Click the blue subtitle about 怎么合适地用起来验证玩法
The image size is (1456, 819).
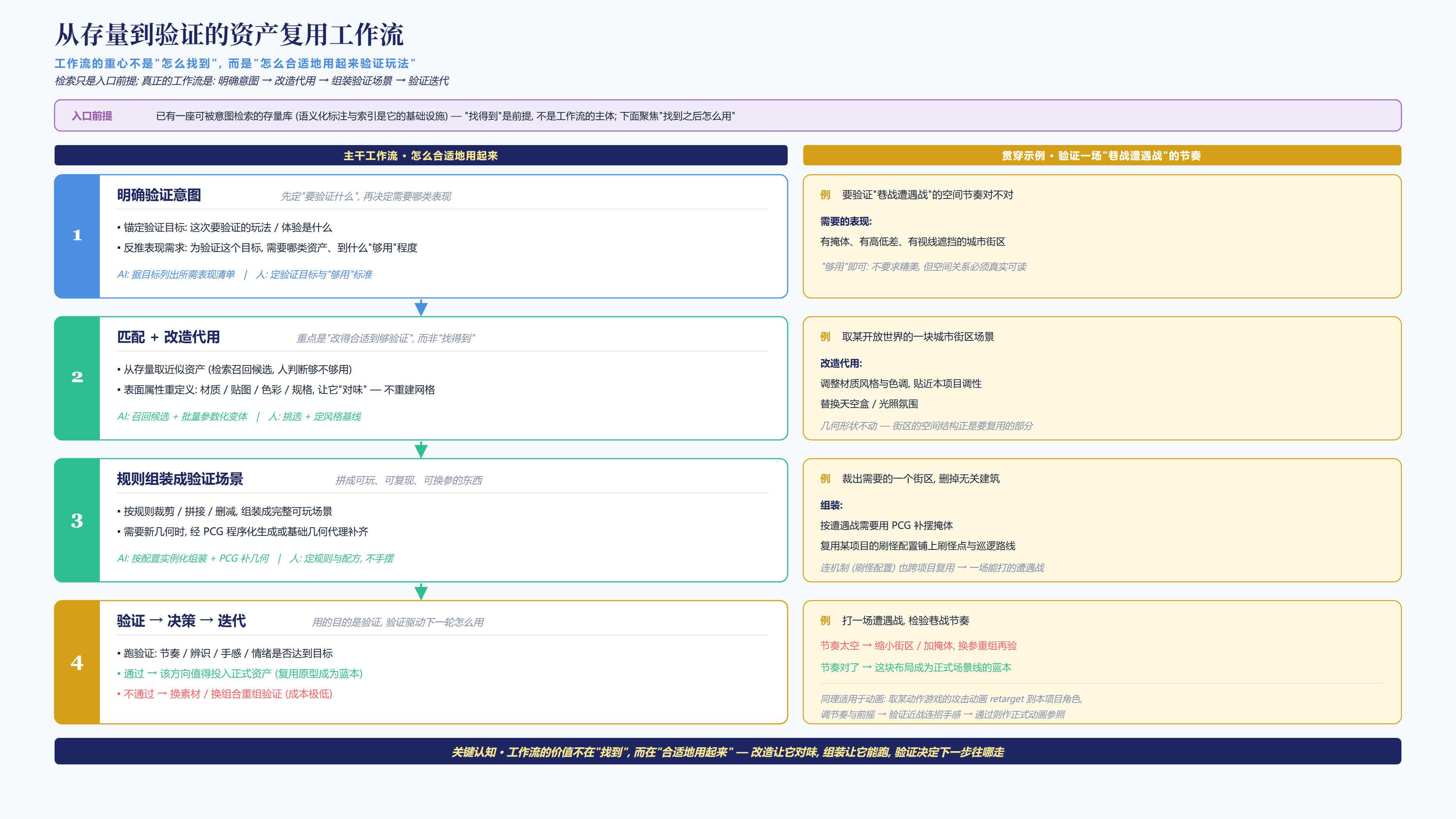235,63
